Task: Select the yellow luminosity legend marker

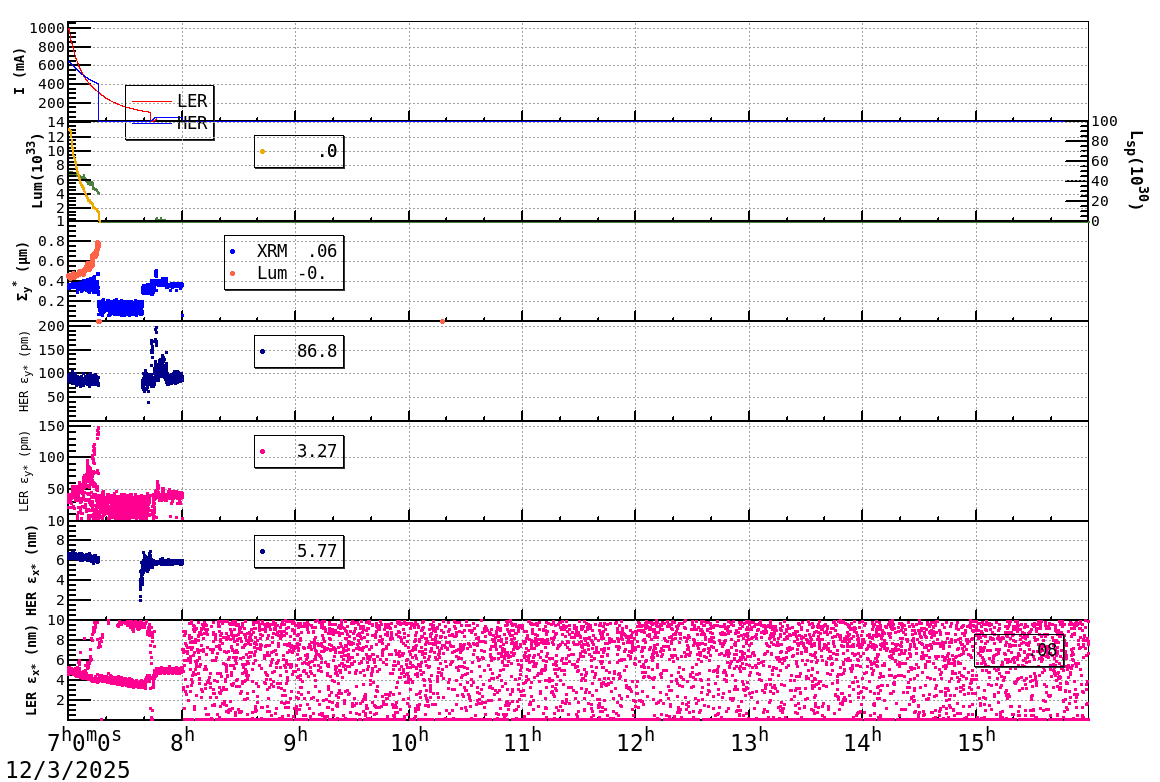Action: coord(263,152)
